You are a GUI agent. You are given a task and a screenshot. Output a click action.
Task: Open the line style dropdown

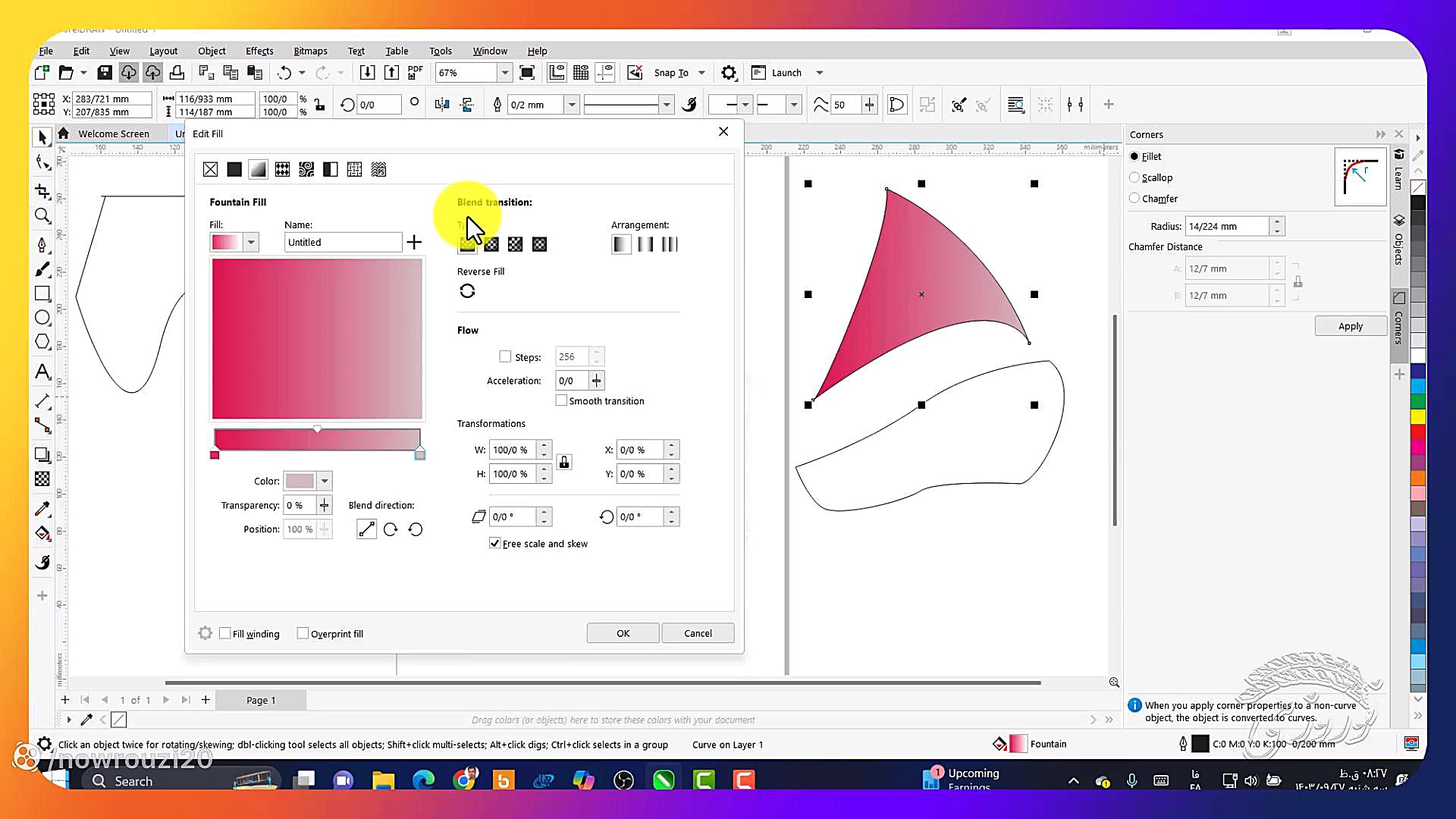(x=667, y=105)
